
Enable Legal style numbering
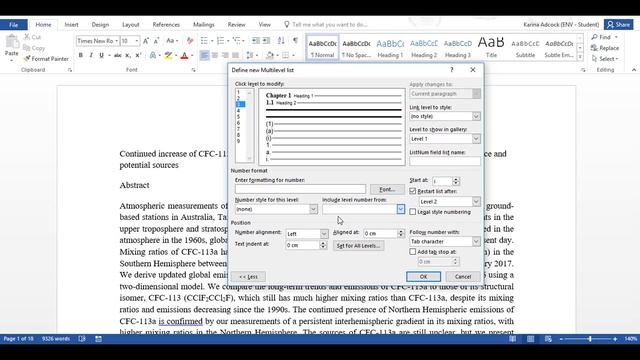413,212
